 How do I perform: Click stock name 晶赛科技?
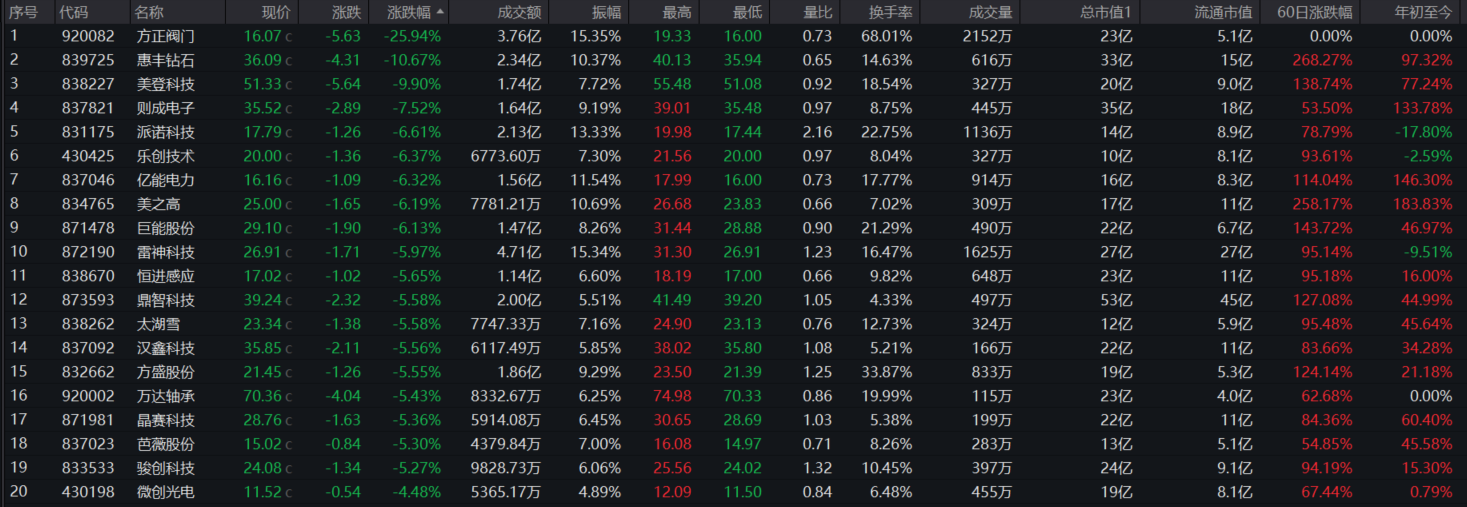pos(166,420)
